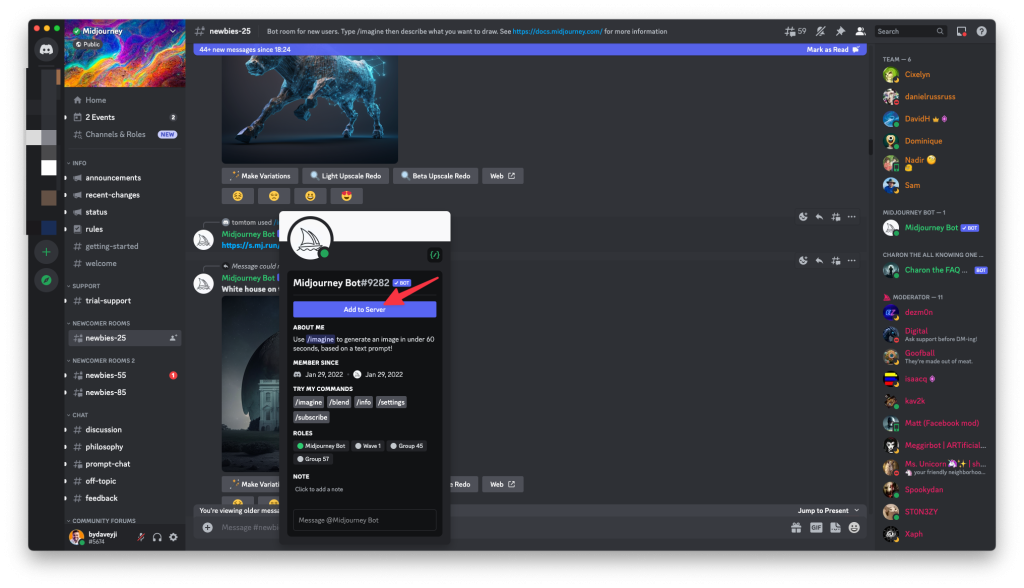
Task: Click the /subscribe command chip
Action: 311,417
